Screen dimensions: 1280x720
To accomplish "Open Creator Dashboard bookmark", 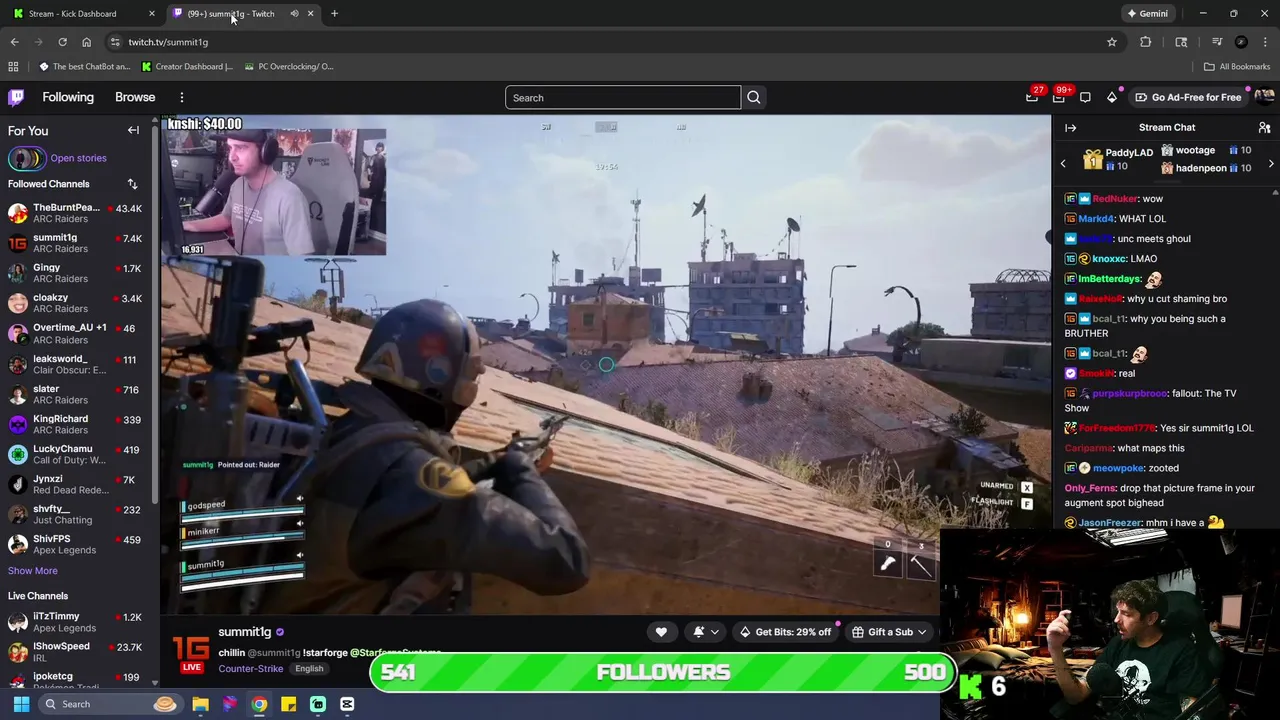I will pos(187,67).
